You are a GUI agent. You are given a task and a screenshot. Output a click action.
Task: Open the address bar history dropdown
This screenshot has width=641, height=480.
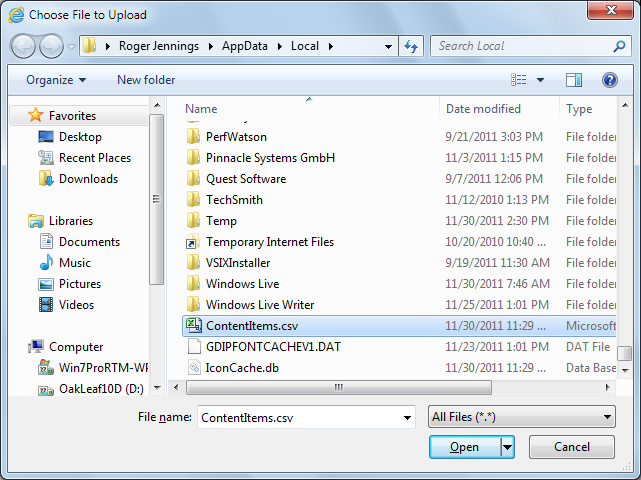388,47
